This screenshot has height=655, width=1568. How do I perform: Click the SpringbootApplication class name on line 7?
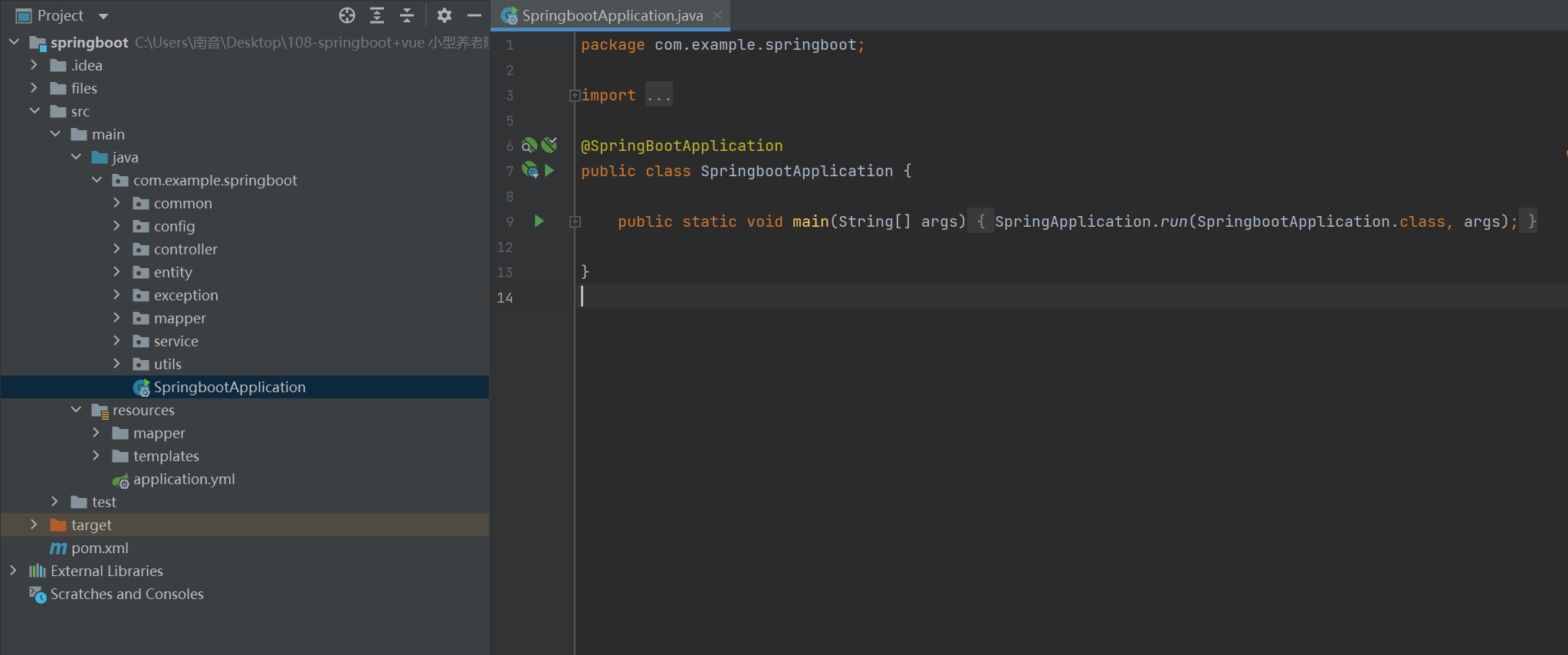coord(797,171)
